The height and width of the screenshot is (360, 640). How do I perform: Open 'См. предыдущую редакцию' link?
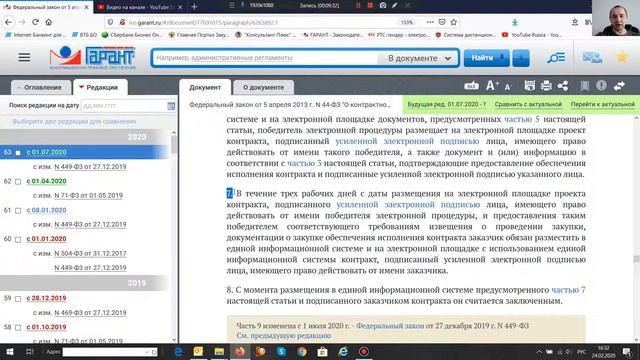(284, 336)
